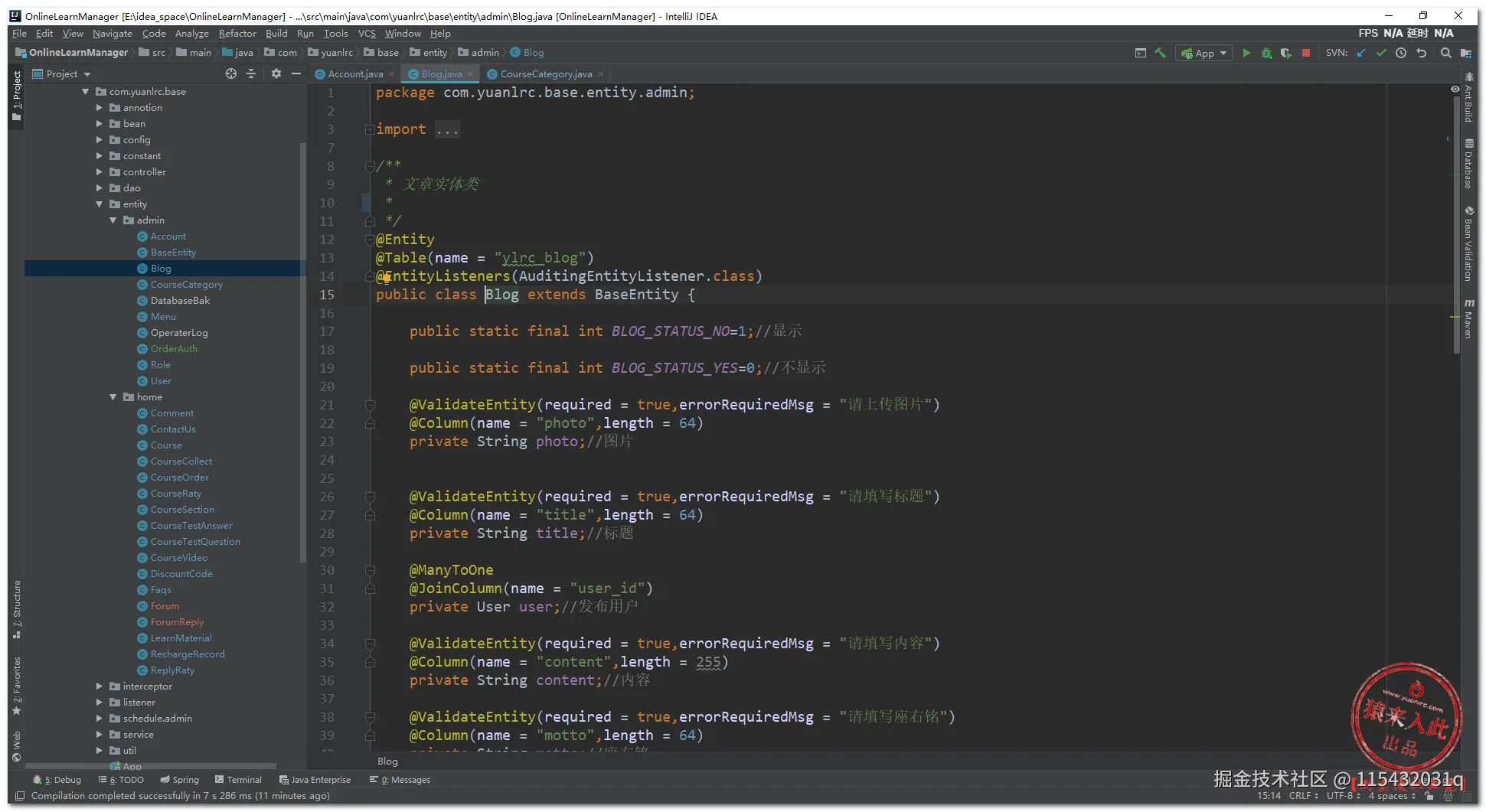Image resolution: width=1486 pixels, height=812 pixels.
Task: Run App with coverage
Action: (x=1286, y=53)
